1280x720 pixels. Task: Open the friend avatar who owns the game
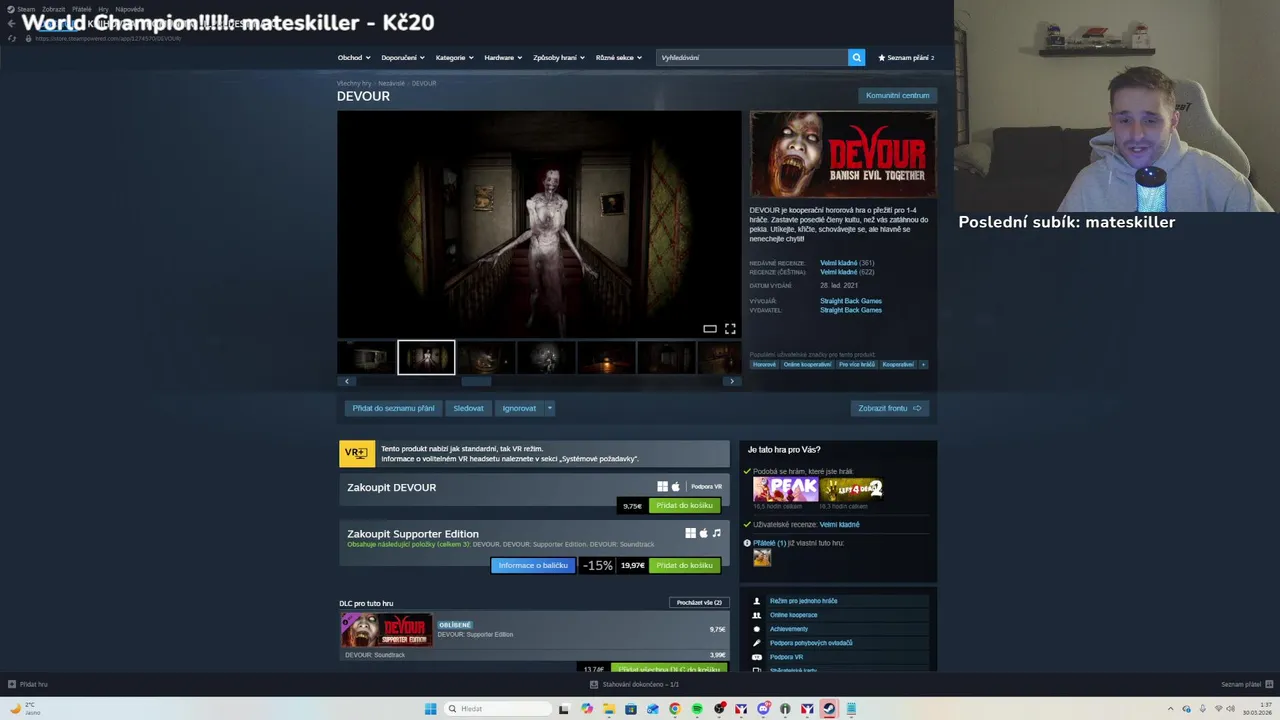762,558
